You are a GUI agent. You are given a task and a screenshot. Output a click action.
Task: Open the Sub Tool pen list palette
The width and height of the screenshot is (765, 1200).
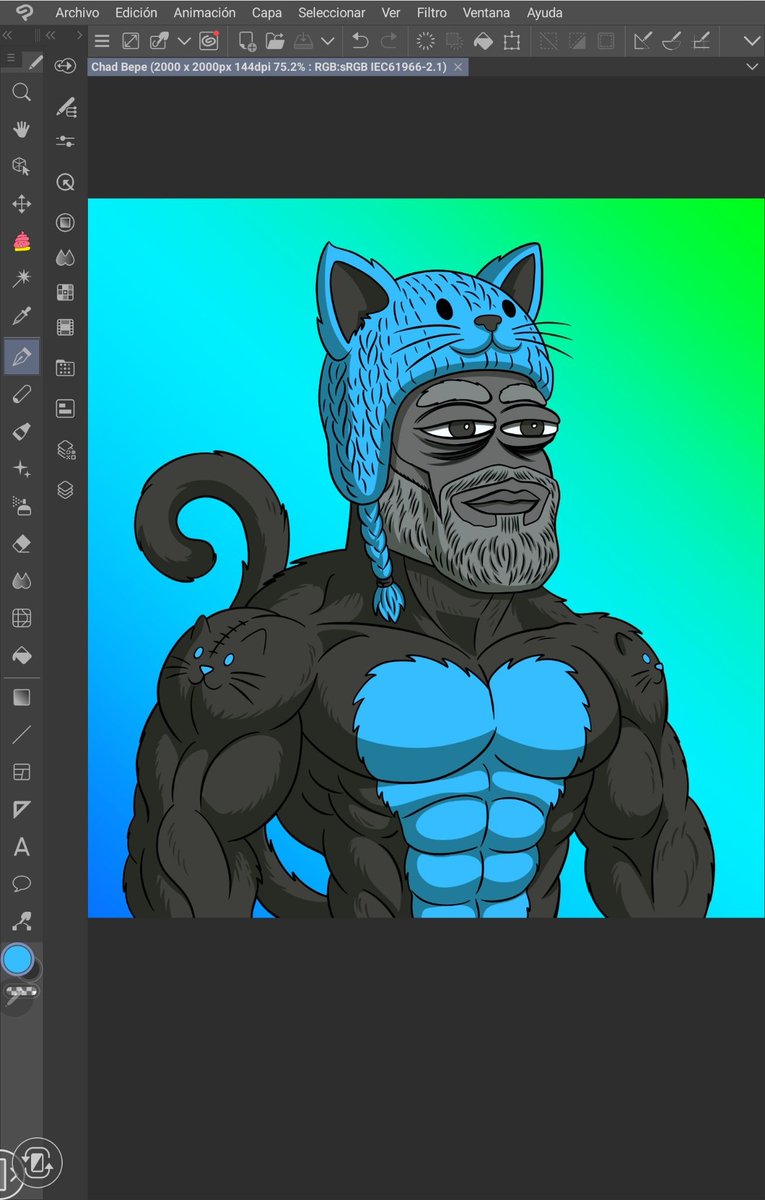[x=65, y=106]
